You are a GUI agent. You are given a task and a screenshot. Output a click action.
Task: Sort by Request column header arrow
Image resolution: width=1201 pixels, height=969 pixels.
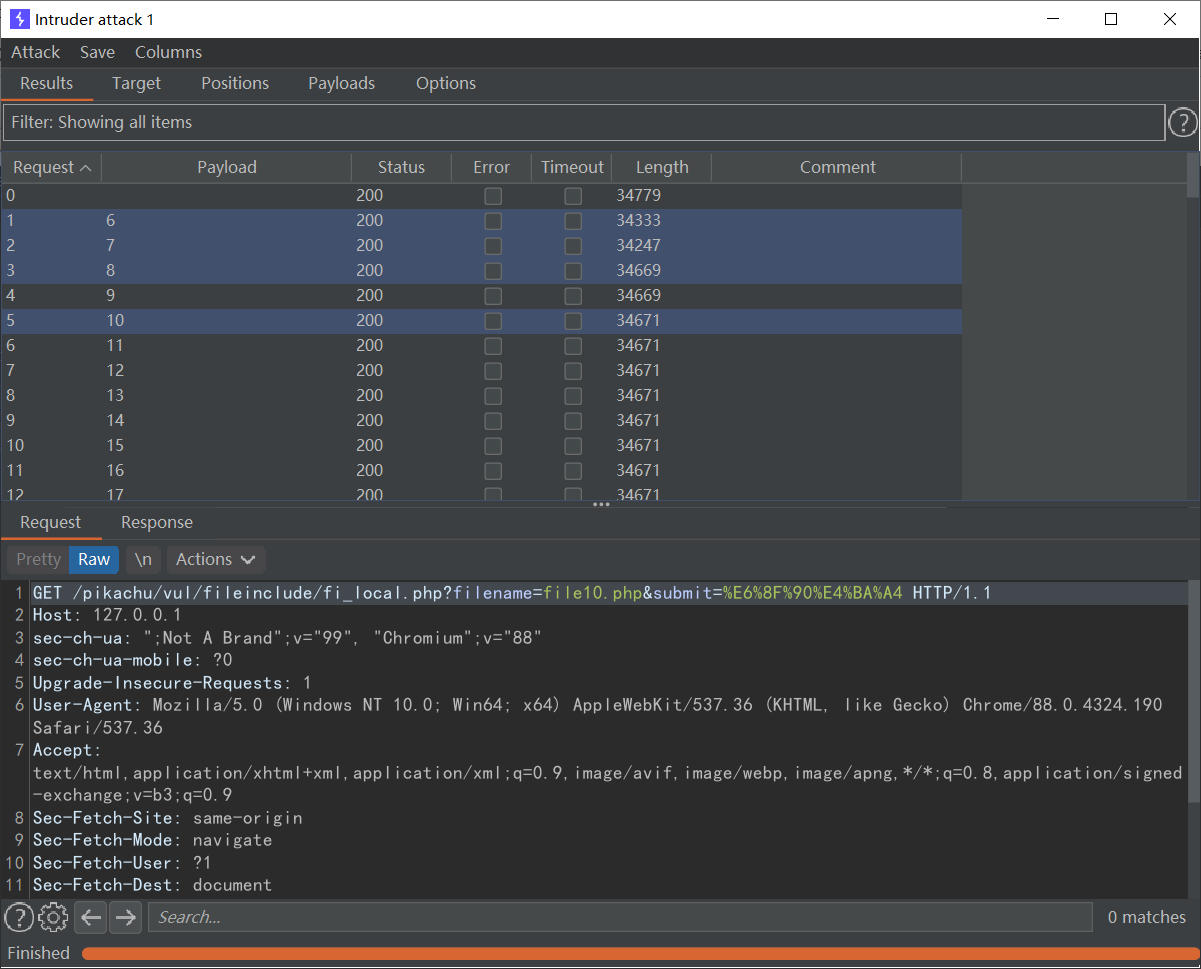(85, 168)
